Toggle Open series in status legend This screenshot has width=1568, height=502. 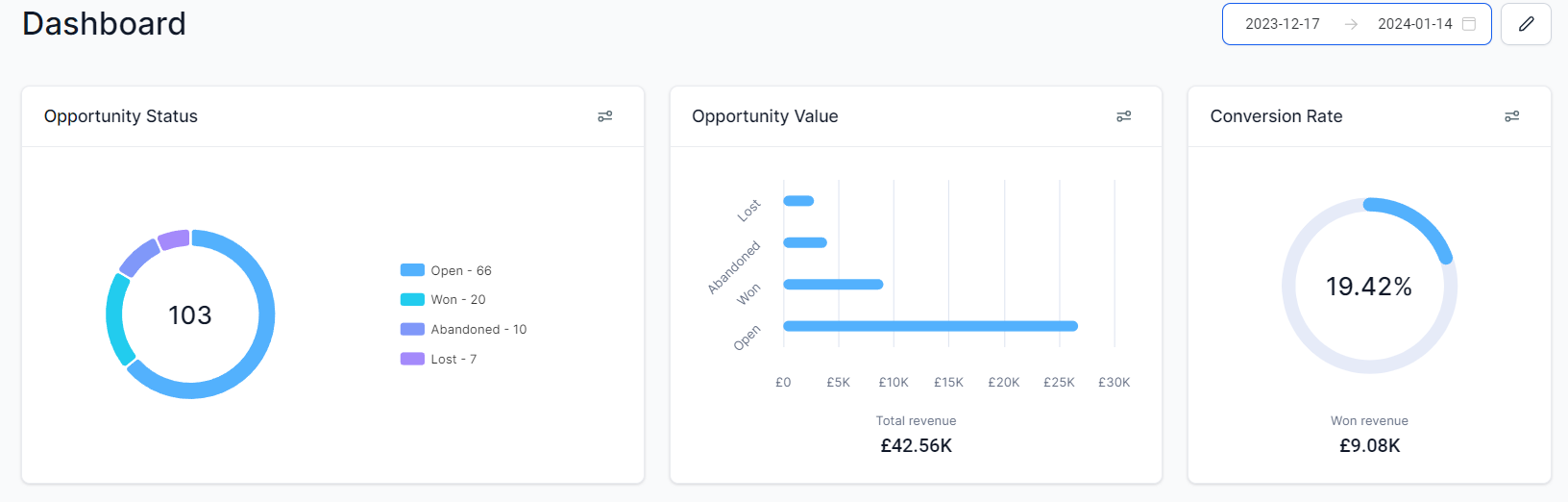446,270
